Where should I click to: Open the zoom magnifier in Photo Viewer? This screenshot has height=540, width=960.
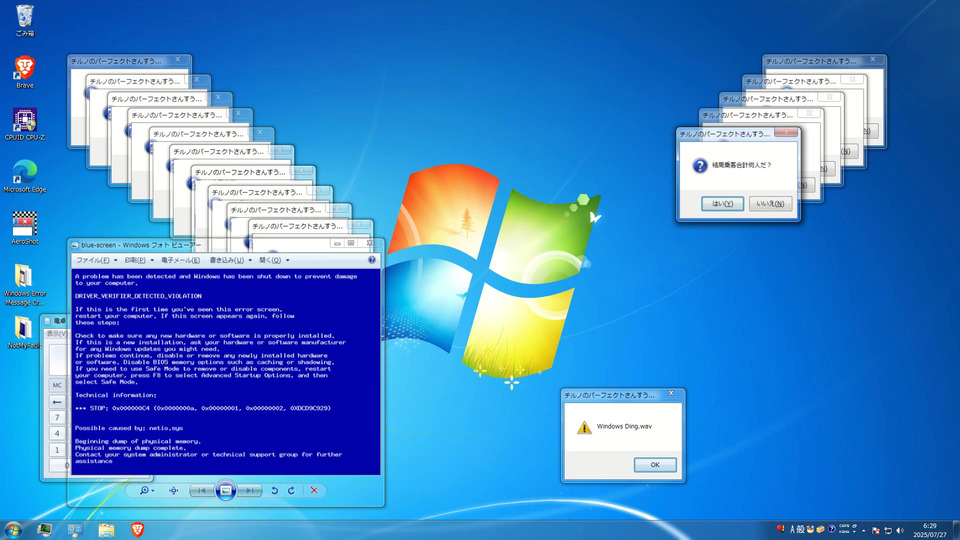point(146,490)
